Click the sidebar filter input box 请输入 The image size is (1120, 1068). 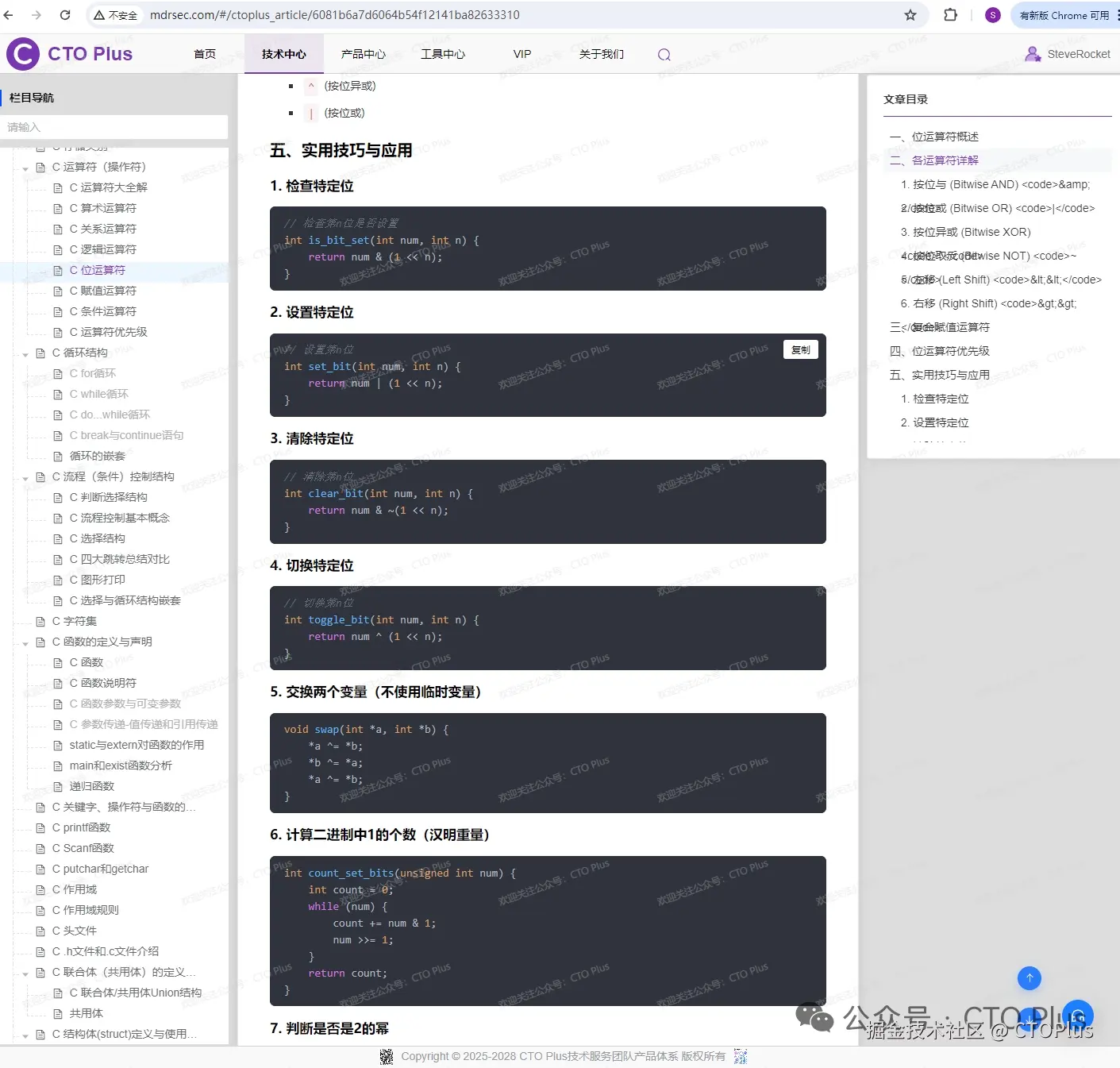pos(115,126)
